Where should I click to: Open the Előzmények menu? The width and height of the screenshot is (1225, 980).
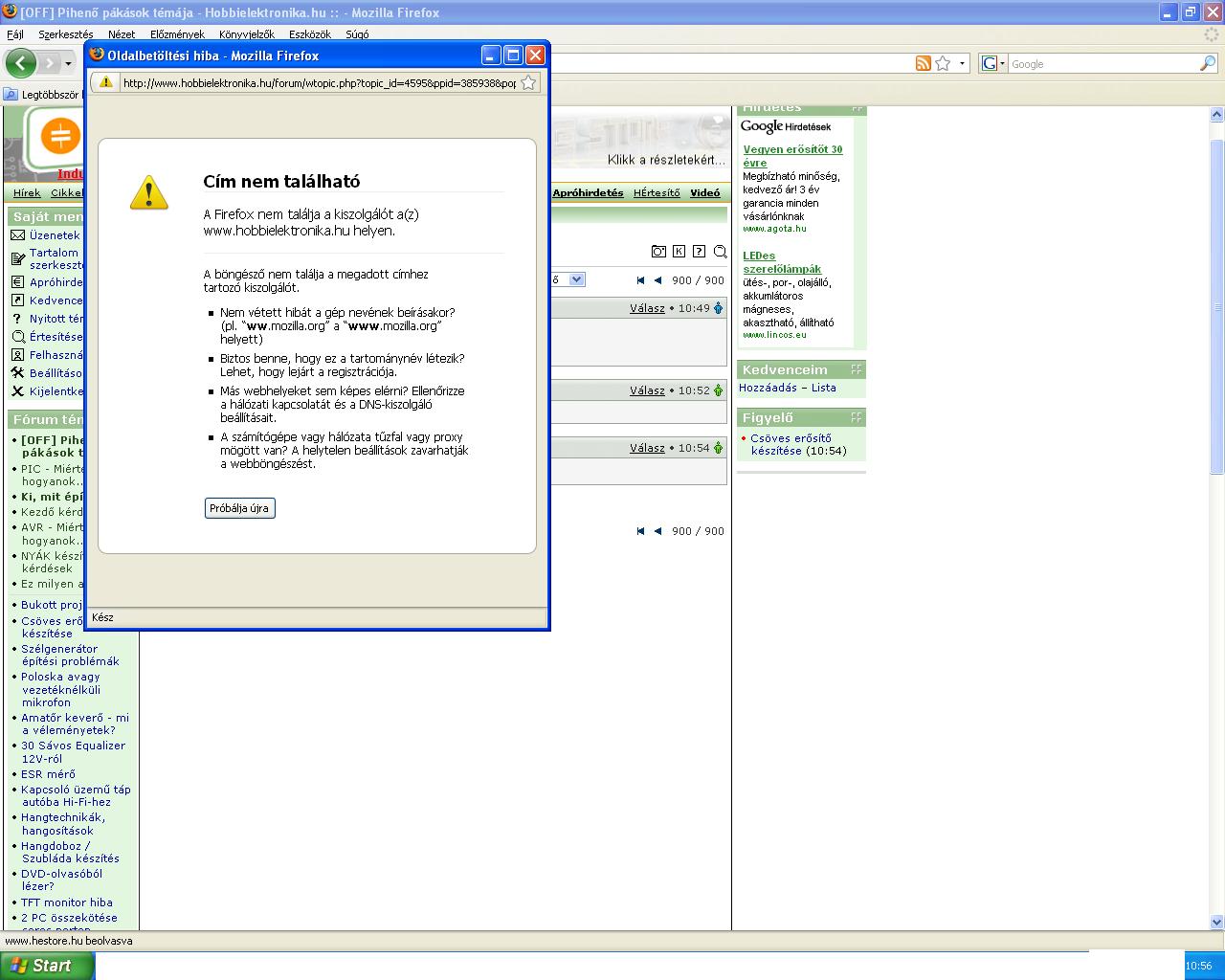tap(177, 34)
